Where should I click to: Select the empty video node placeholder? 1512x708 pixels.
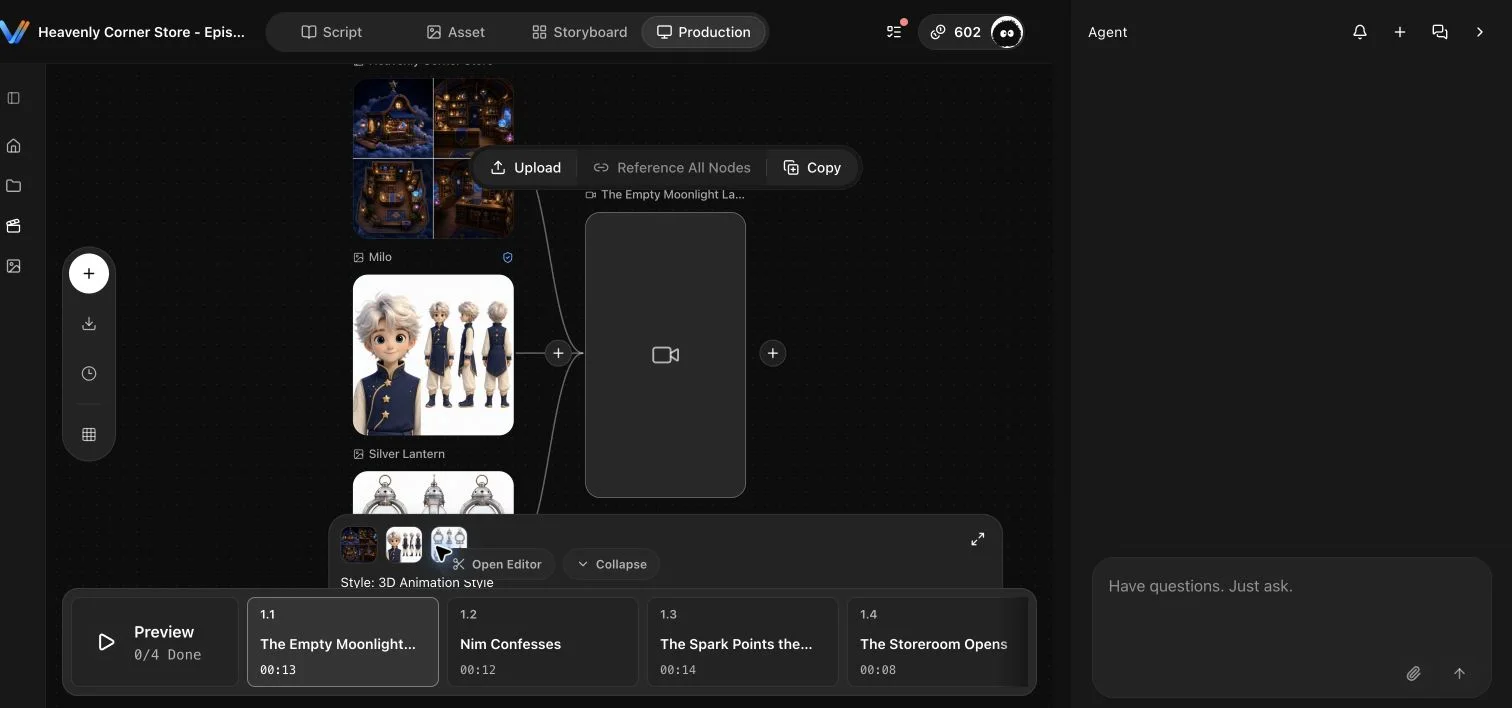(x=665, y=355)
